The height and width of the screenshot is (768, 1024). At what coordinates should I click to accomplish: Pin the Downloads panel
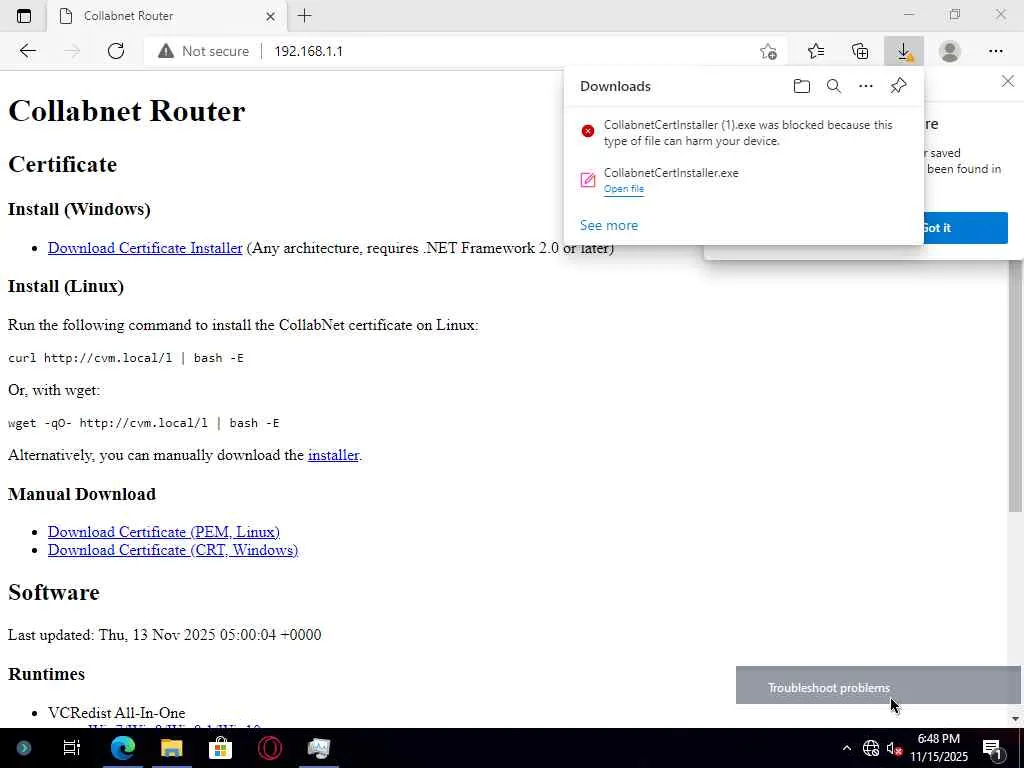[898, 86]
